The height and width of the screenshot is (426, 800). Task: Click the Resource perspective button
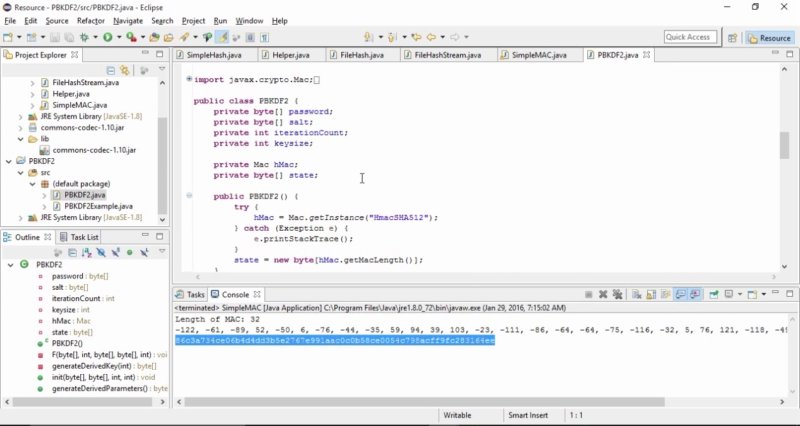click(x=769, y=38)
